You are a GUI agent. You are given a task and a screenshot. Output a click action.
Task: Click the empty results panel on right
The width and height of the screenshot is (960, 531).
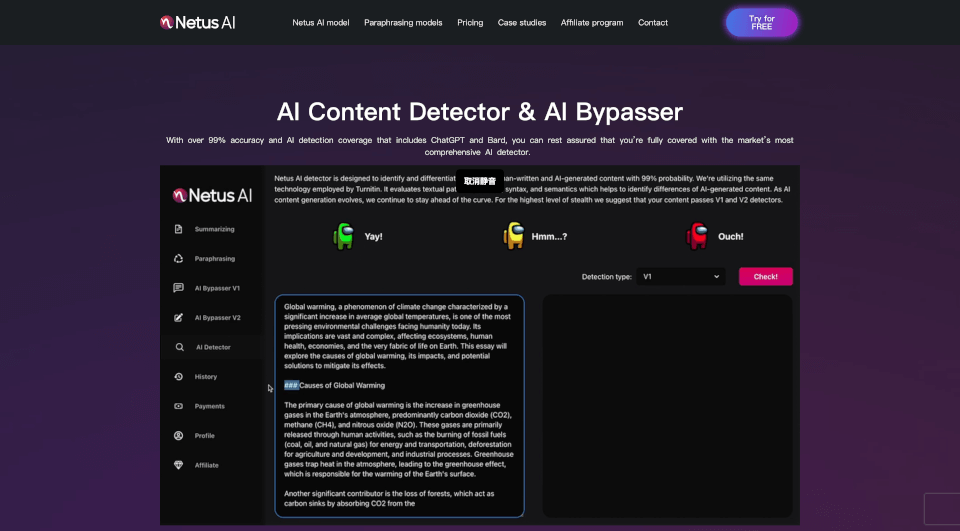[x=667, y=406]
